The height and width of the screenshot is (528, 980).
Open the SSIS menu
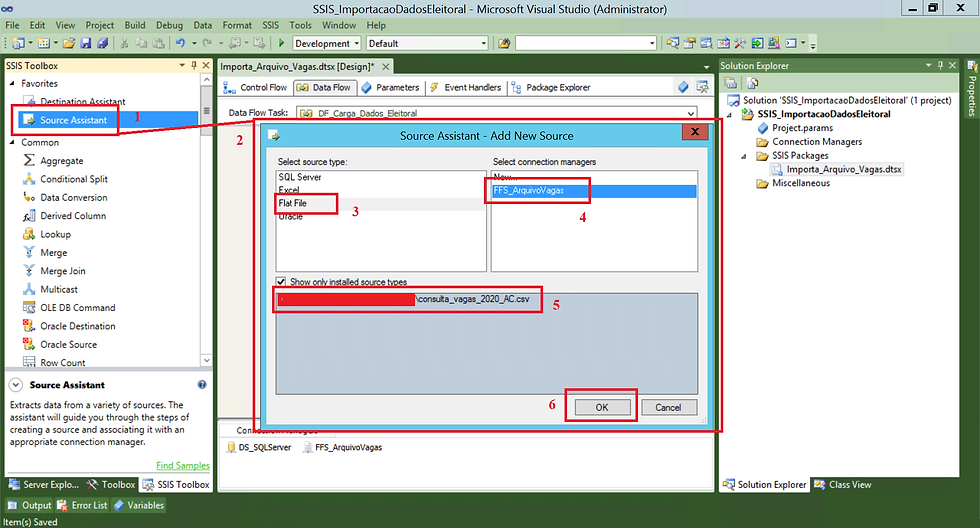point(271,25)
